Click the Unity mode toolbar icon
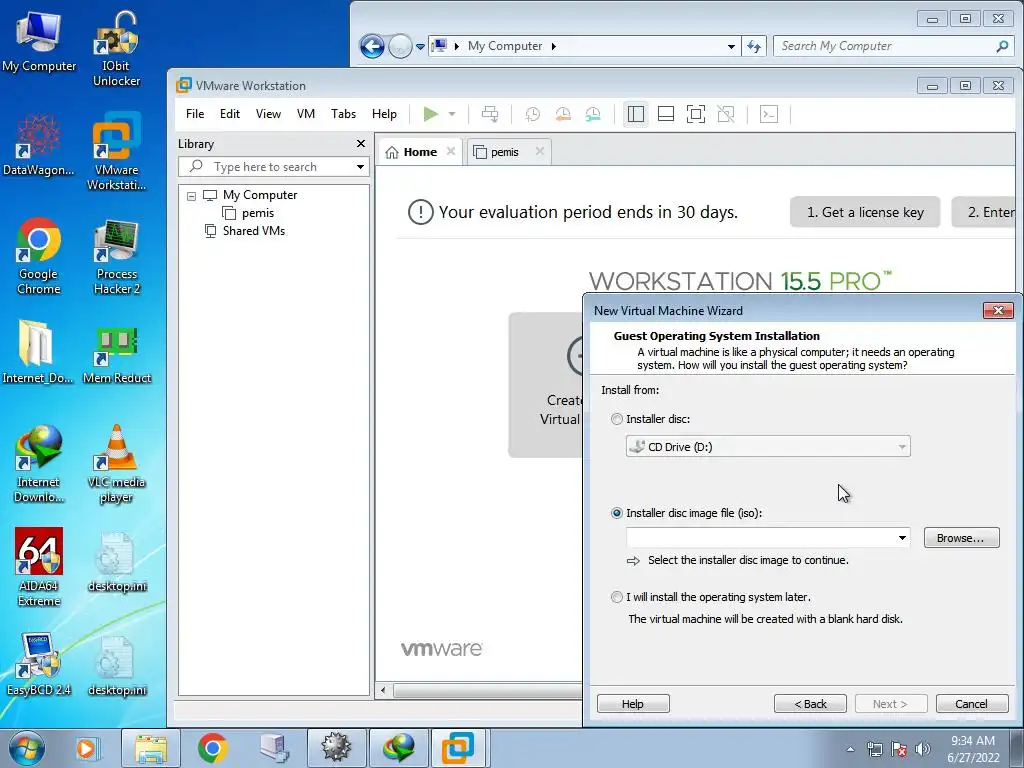Screen dimensions: 1024x768 [x=726, y=114]
